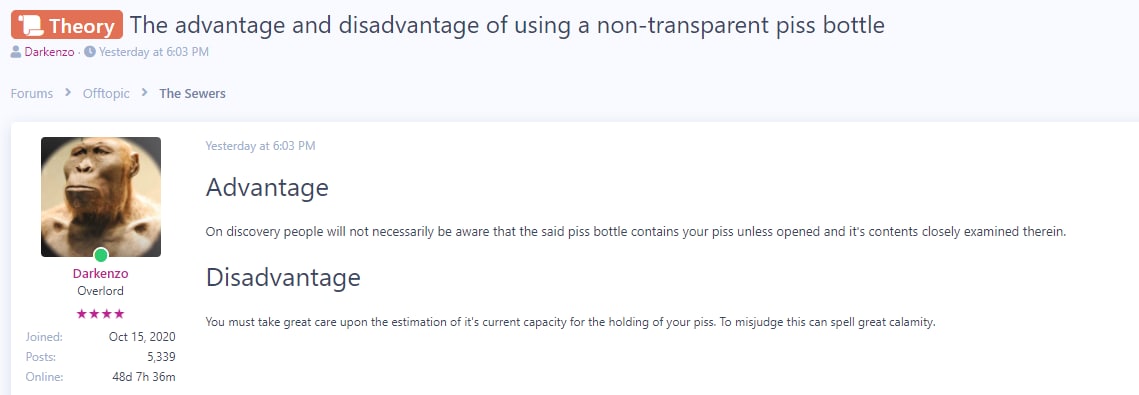
Task: Click the clock icon beside thread date
Action: click(90, 52)
